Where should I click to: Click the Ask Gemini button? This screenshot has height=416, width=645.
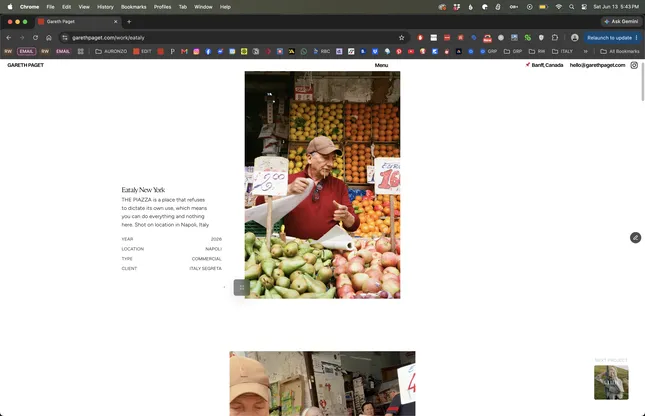(x=621, y=21)
